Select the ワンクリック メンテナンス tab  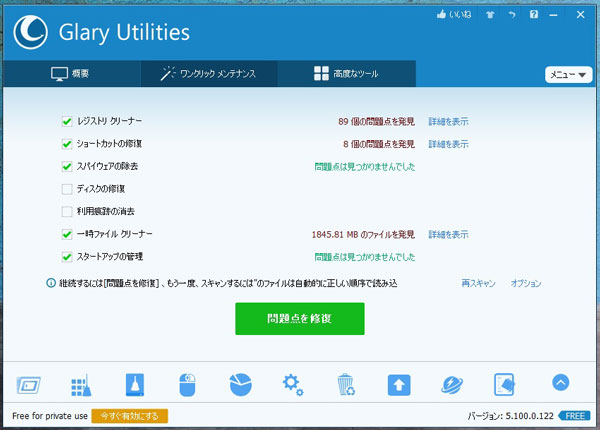[x=209, y=73]
